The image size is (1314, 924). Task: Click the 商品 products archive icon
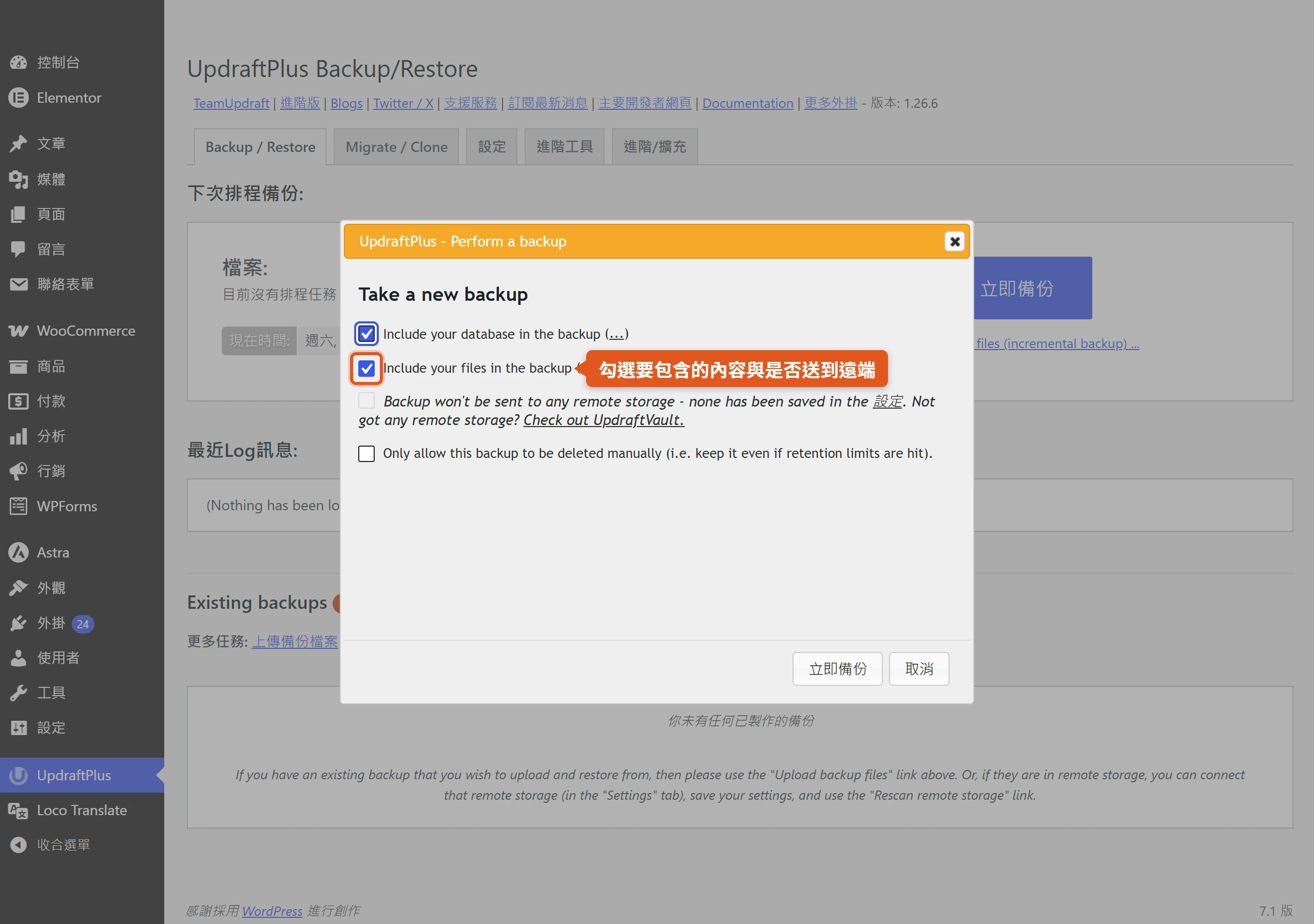click(x=18, y=367)
